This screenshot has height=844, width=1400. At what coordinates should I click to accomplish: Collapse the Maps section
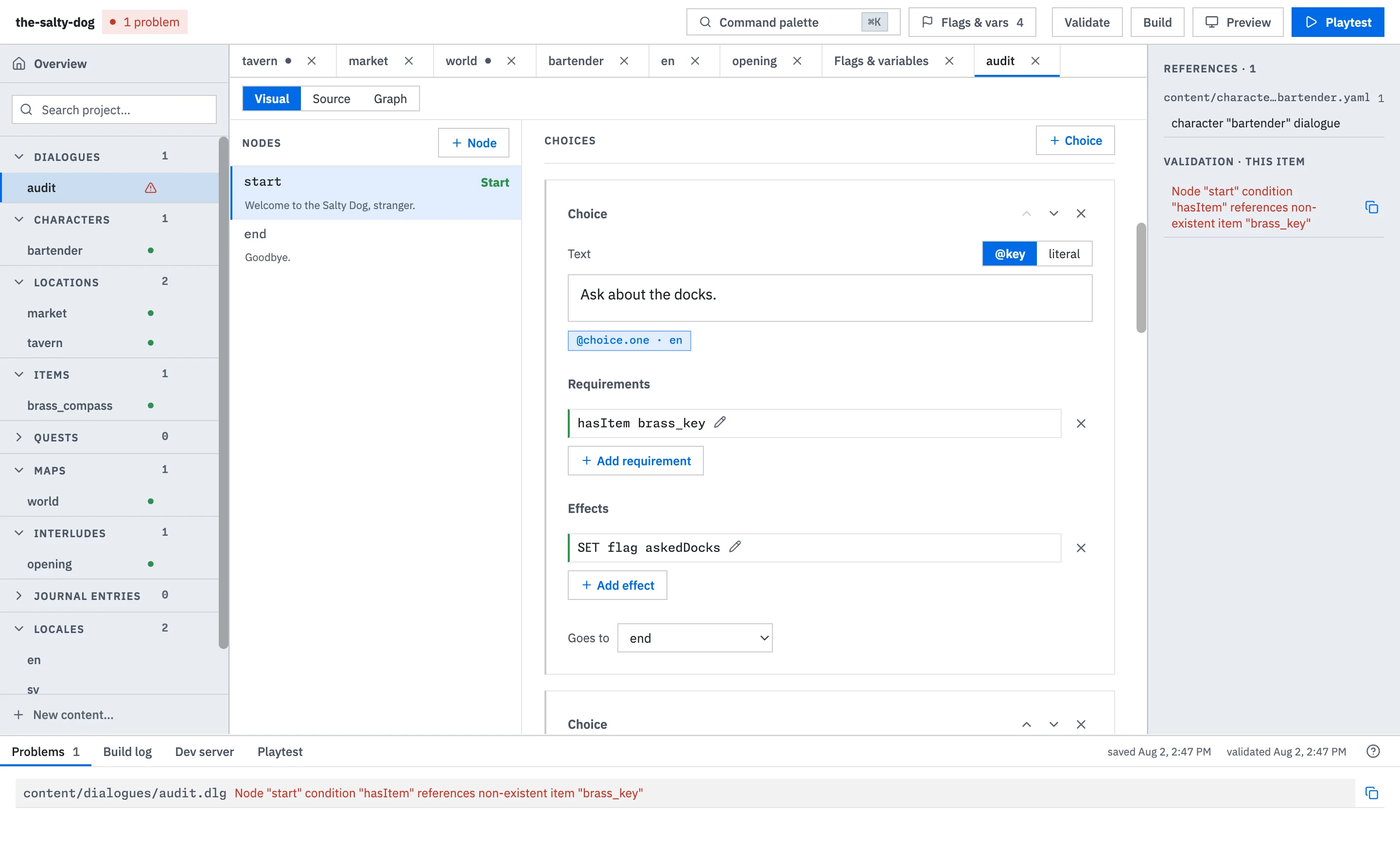click(19, 470)
